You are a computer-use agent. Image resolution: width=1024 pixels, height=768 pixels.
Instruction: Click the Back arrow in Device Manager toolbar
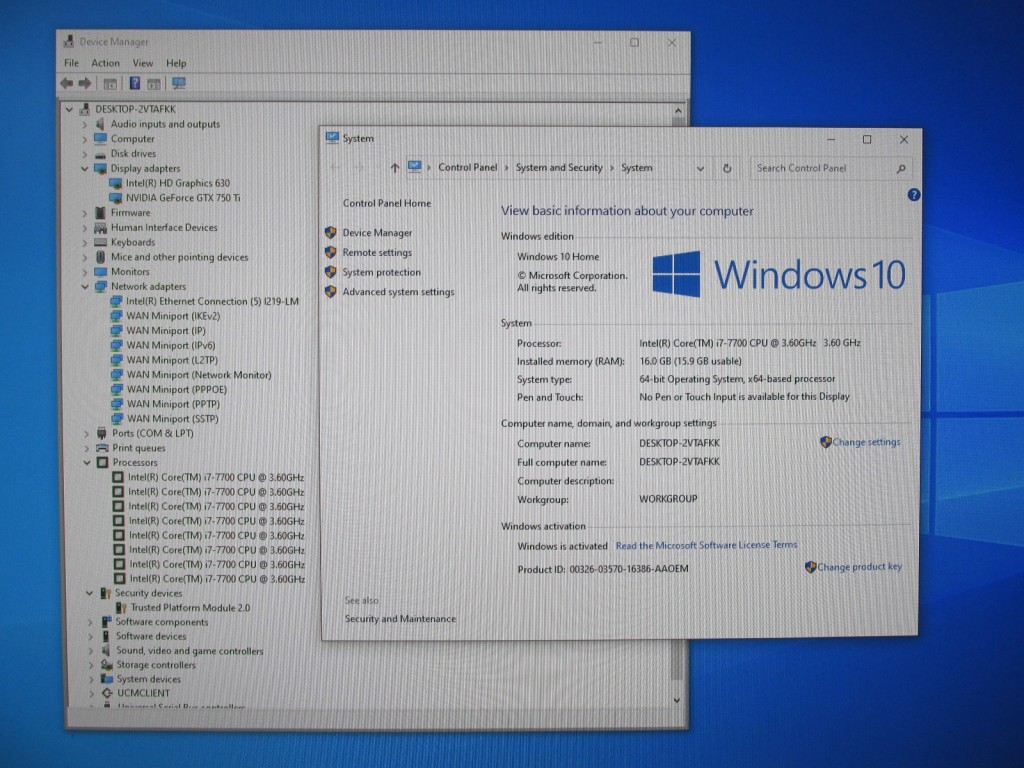point(66,83)
